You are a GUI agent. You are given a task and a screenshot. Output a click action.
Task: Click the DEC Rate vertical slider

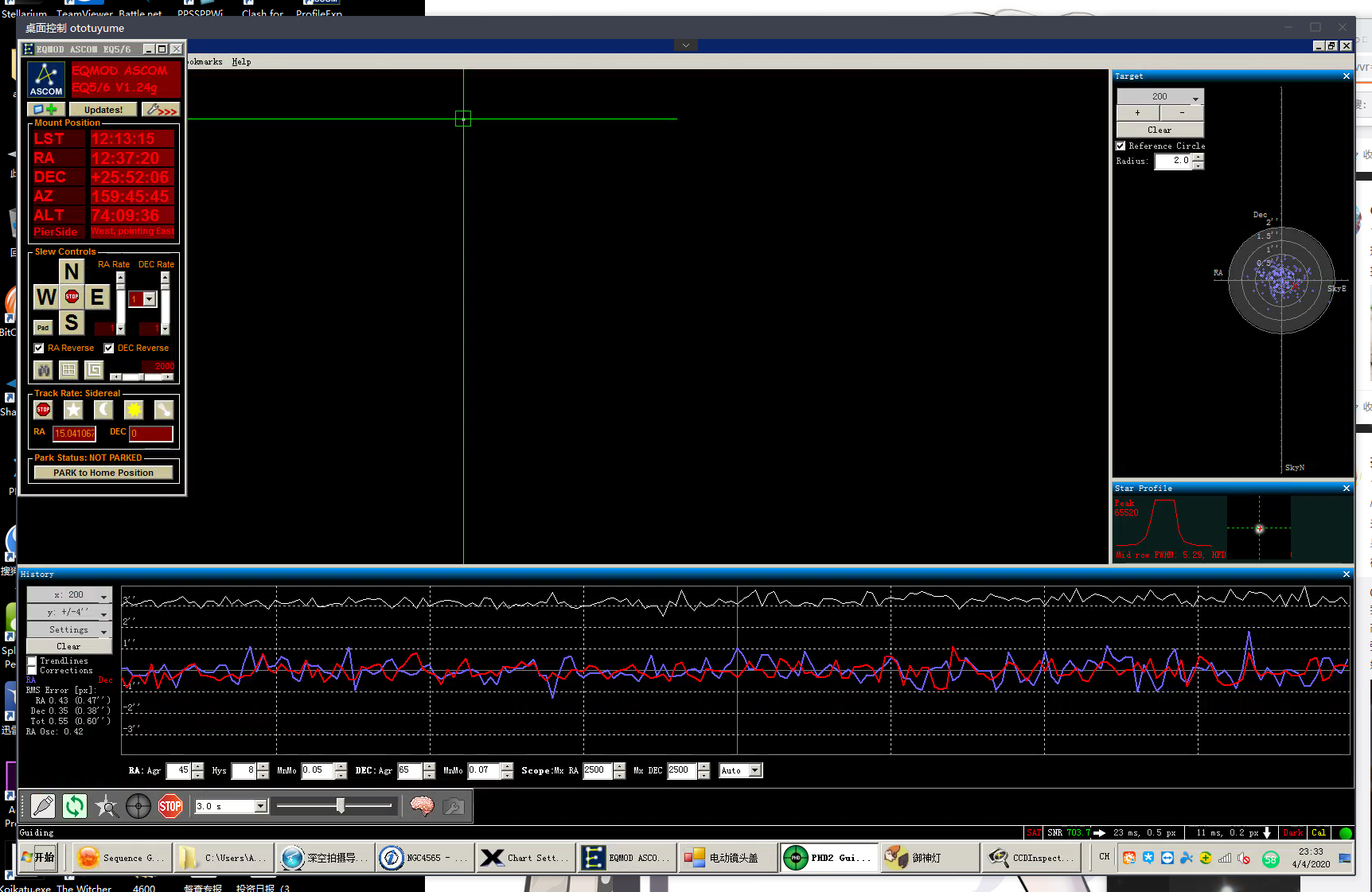pos(165,302)
